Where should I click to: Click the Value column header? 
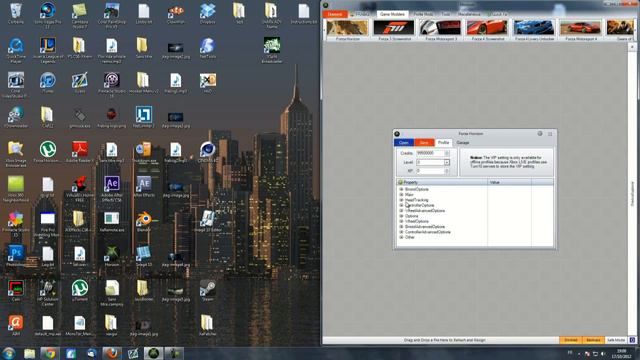coord(509,182)
